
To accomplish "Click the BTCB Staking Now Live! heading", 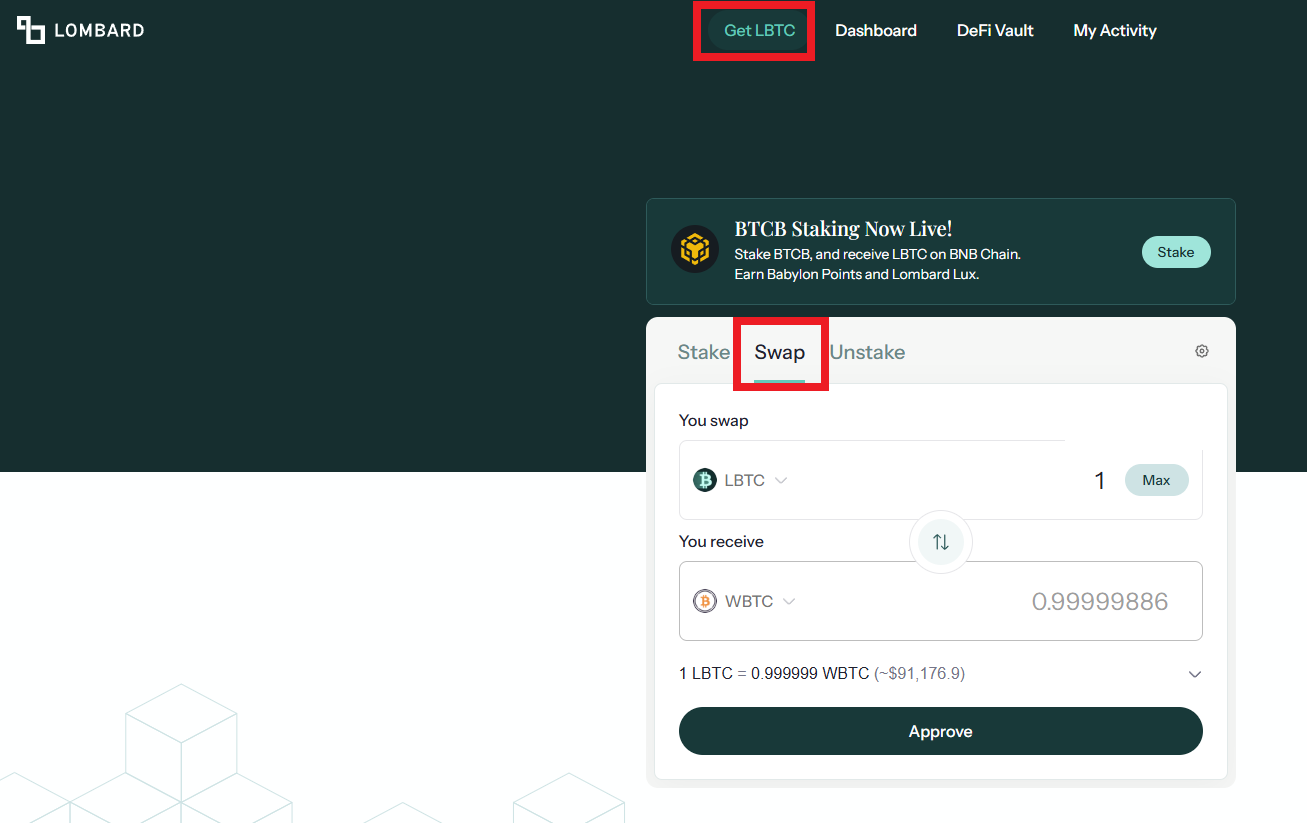I will point(843,229).
